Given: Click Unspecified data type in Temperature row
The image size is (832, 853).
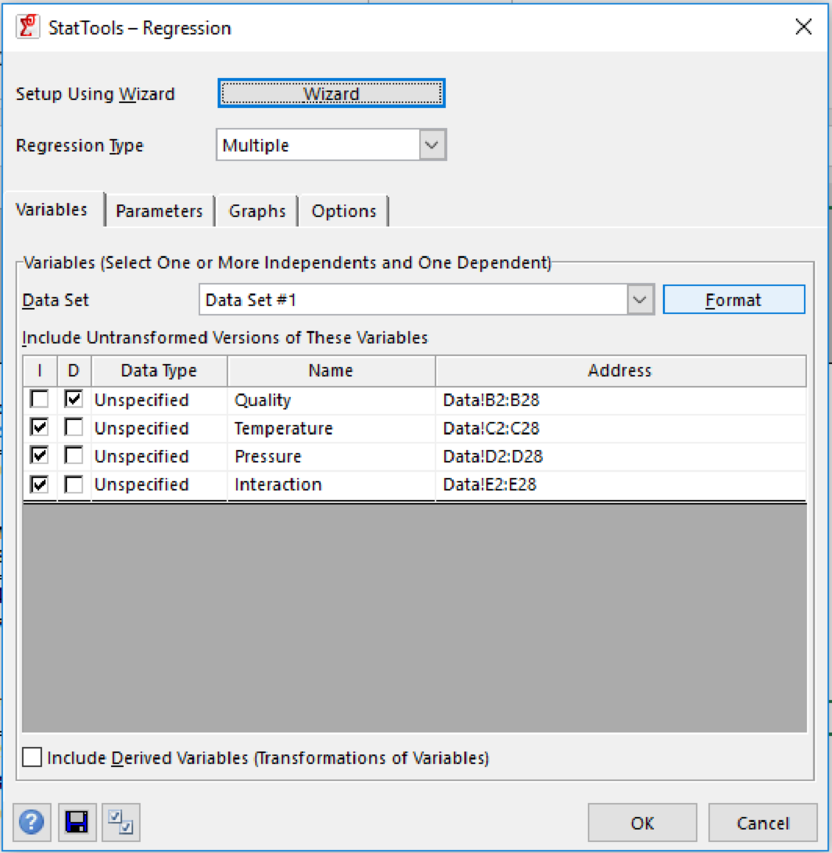Looking at the screenshot, I should [x=159, y=428].
